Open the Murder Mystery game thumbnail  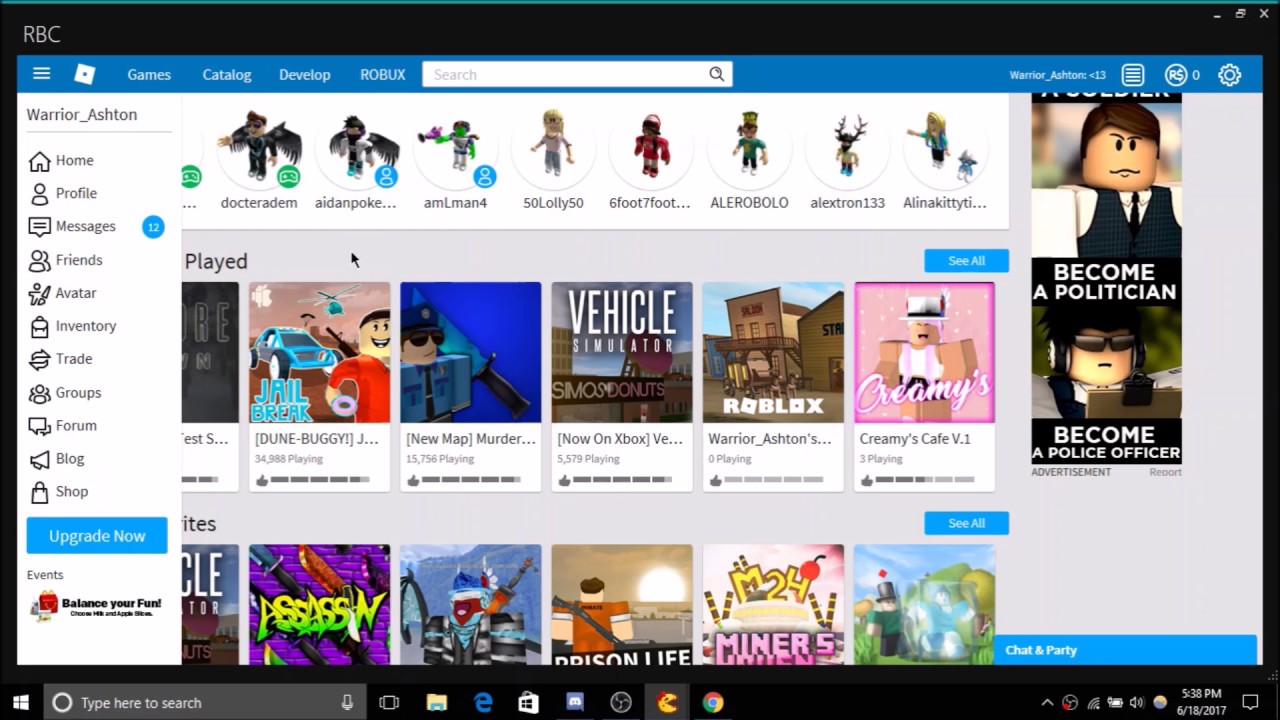(x=470, y=352)
